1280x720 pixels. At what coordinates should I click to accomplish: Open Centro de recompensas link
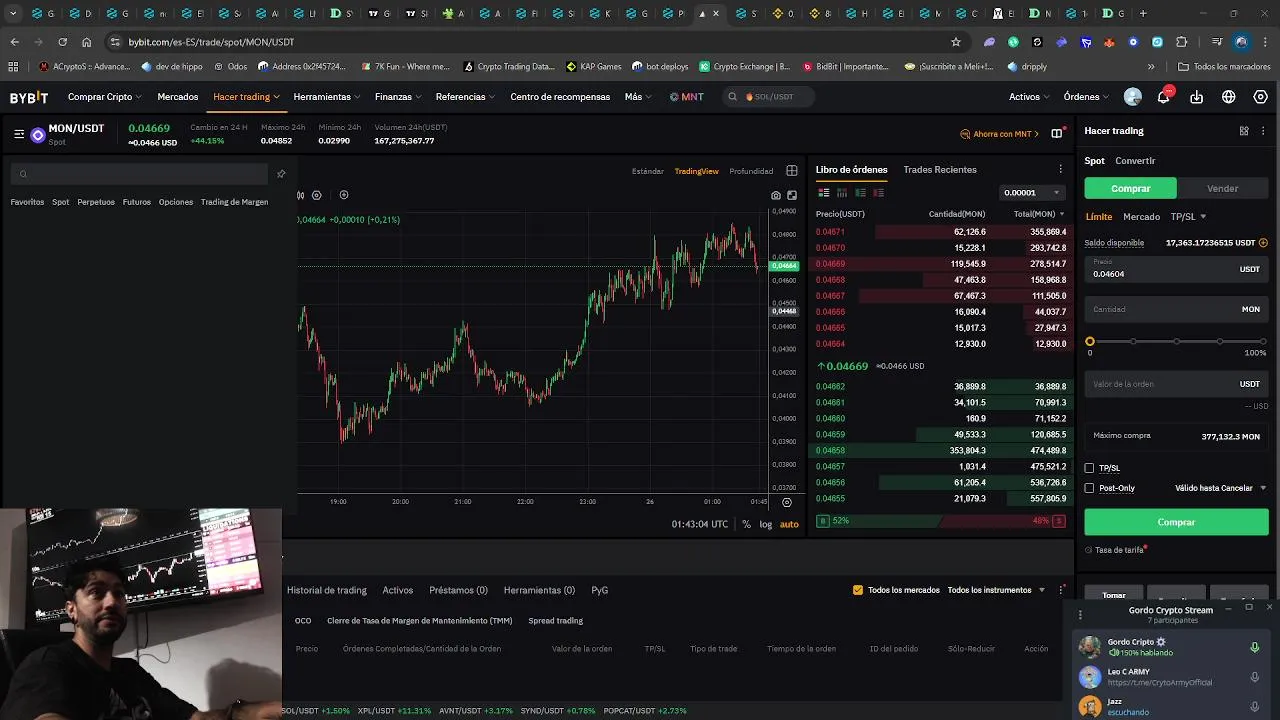(x=560, y=97)
